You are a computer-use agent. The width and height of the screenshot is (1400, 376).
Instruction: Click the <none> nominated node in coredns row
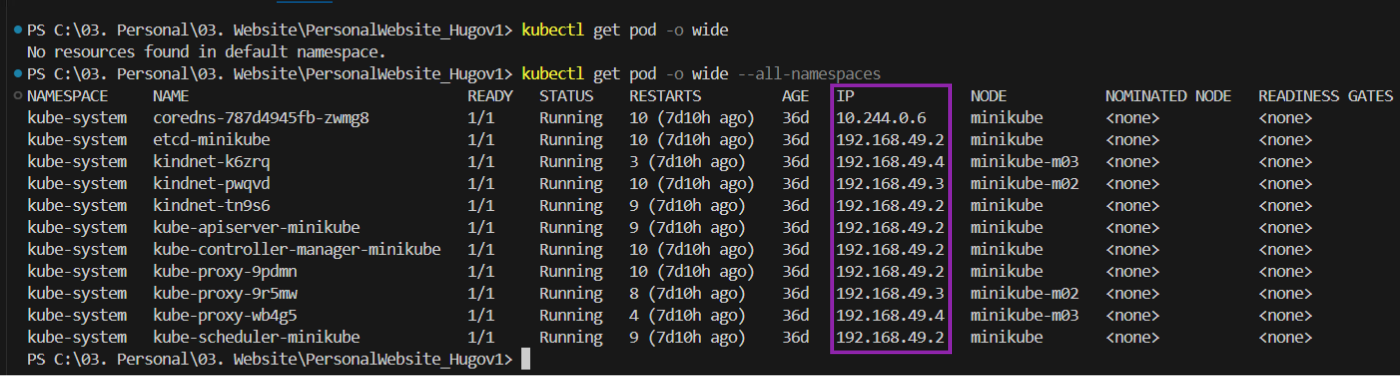1132,118
